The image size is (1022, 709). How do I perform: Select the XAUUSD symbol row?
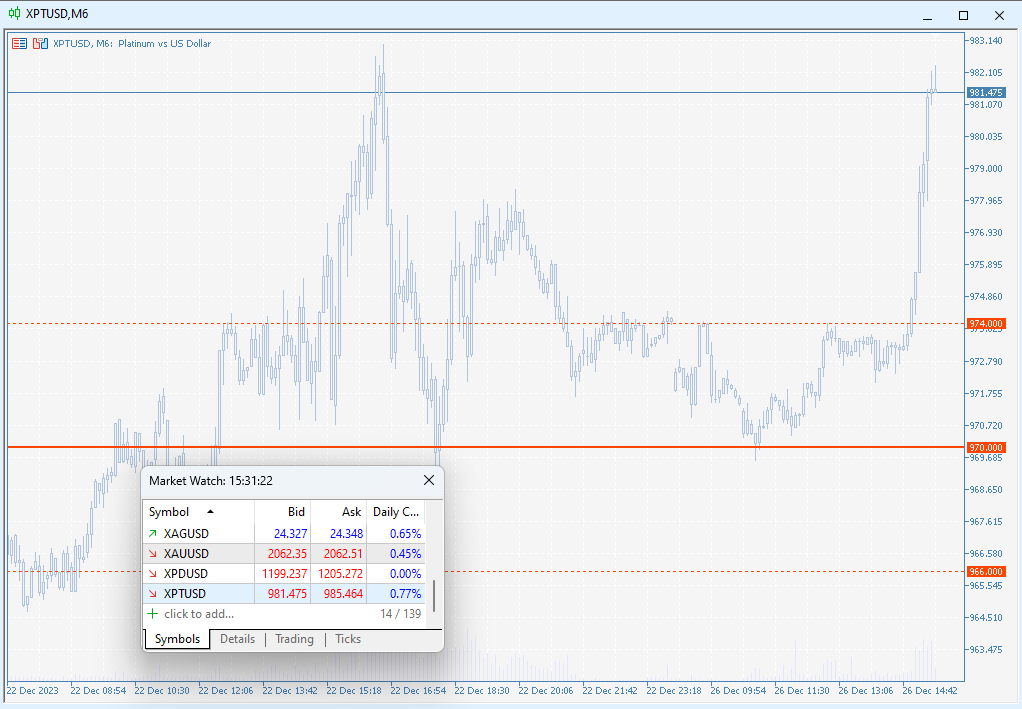pos(284,554)
